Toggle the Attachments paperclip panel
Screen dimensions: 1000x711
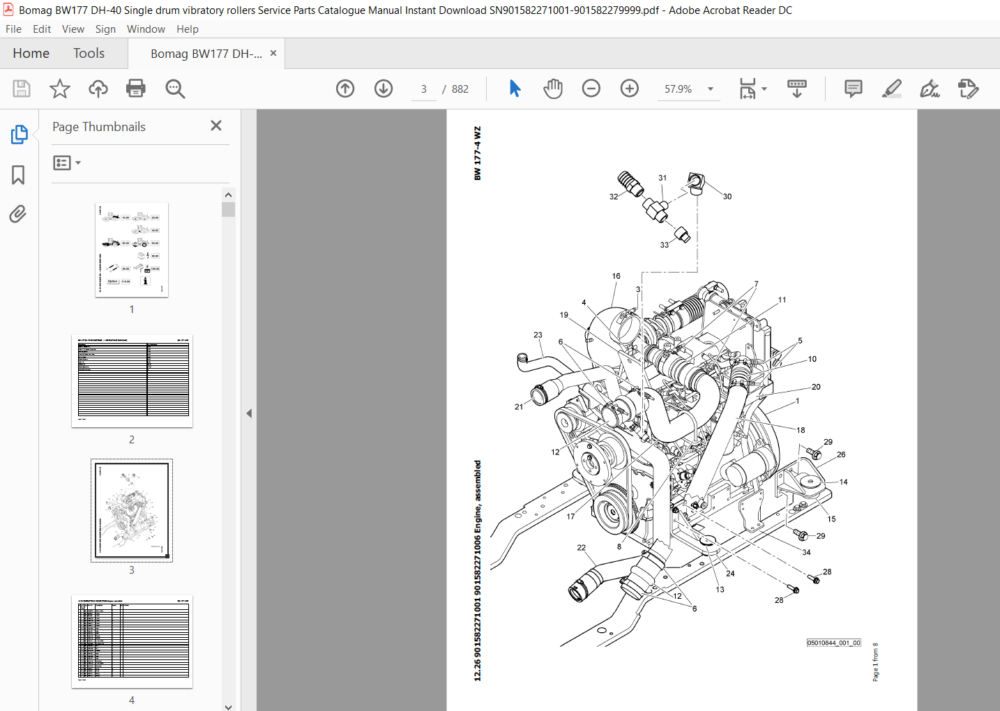18,214
